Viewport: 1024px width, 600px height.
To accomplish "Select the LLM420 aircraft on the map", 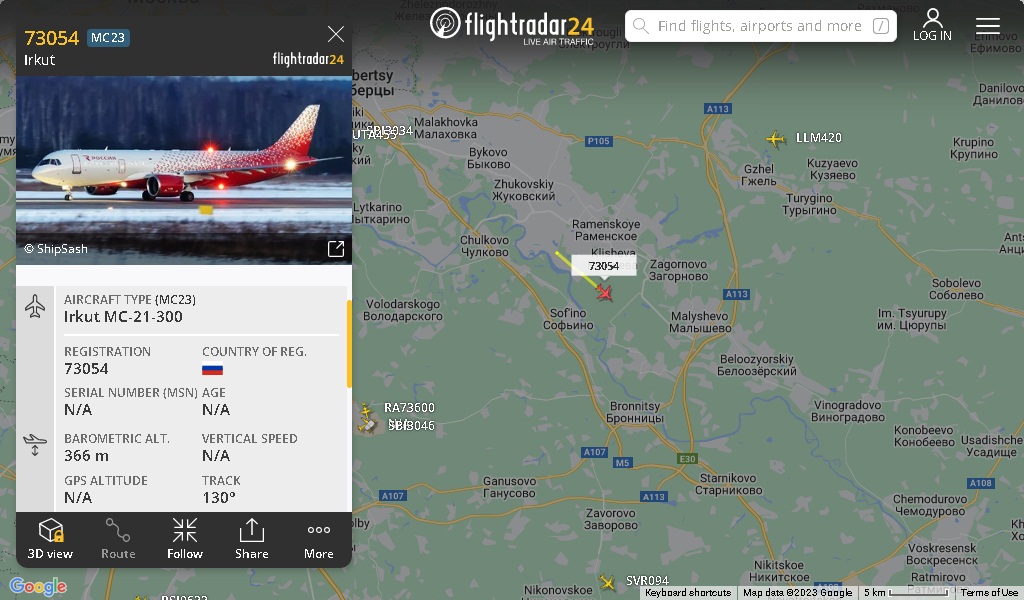I will pos(776,138).
